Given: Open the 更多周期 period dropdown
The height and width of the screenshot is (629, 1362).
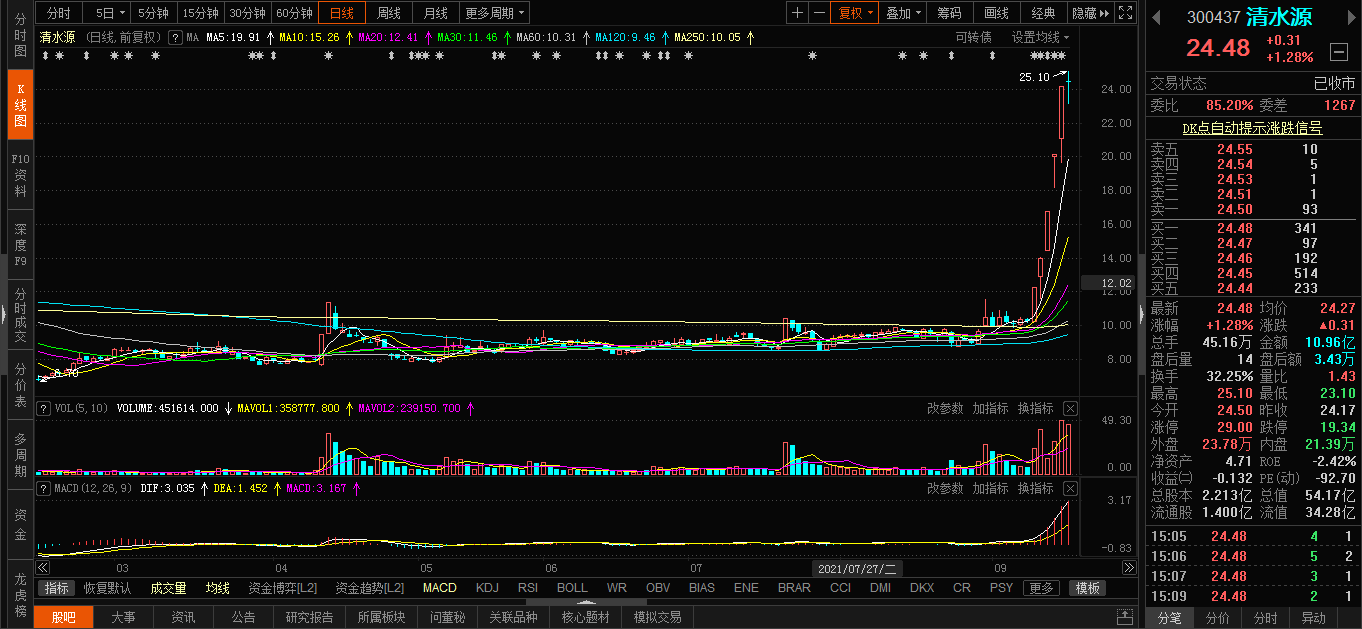Looking at the screenshot, I should click(494, 13).
